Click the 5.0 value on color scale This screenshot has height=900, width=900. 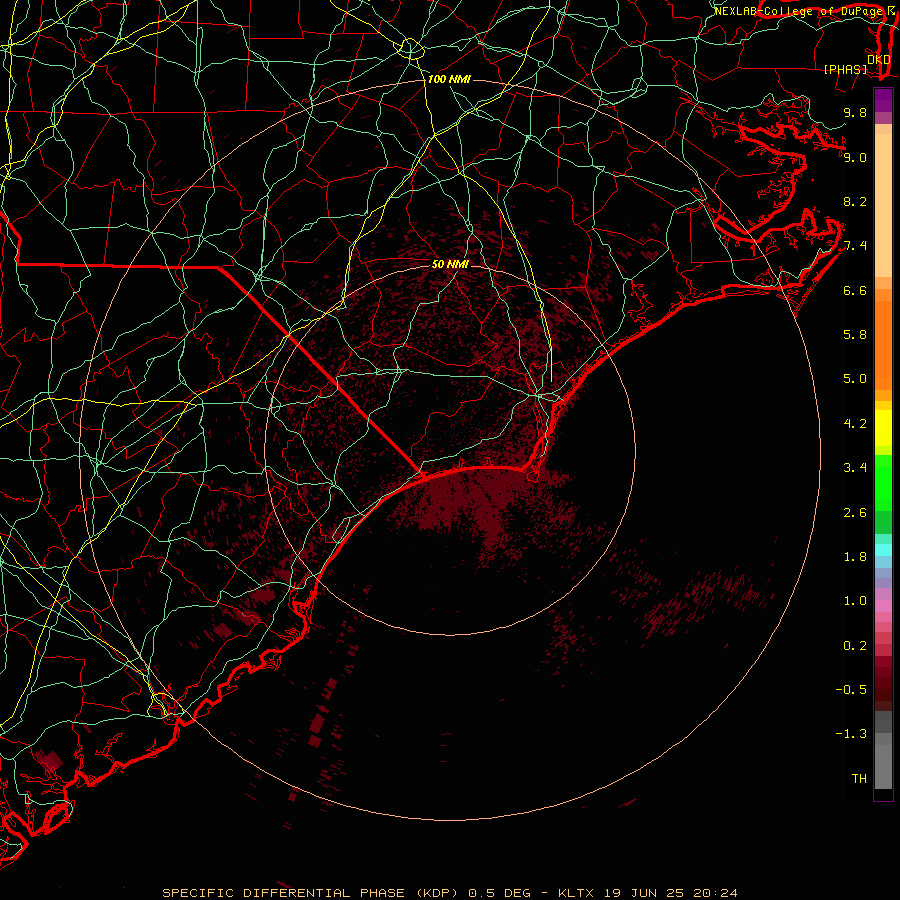point(855,379)
